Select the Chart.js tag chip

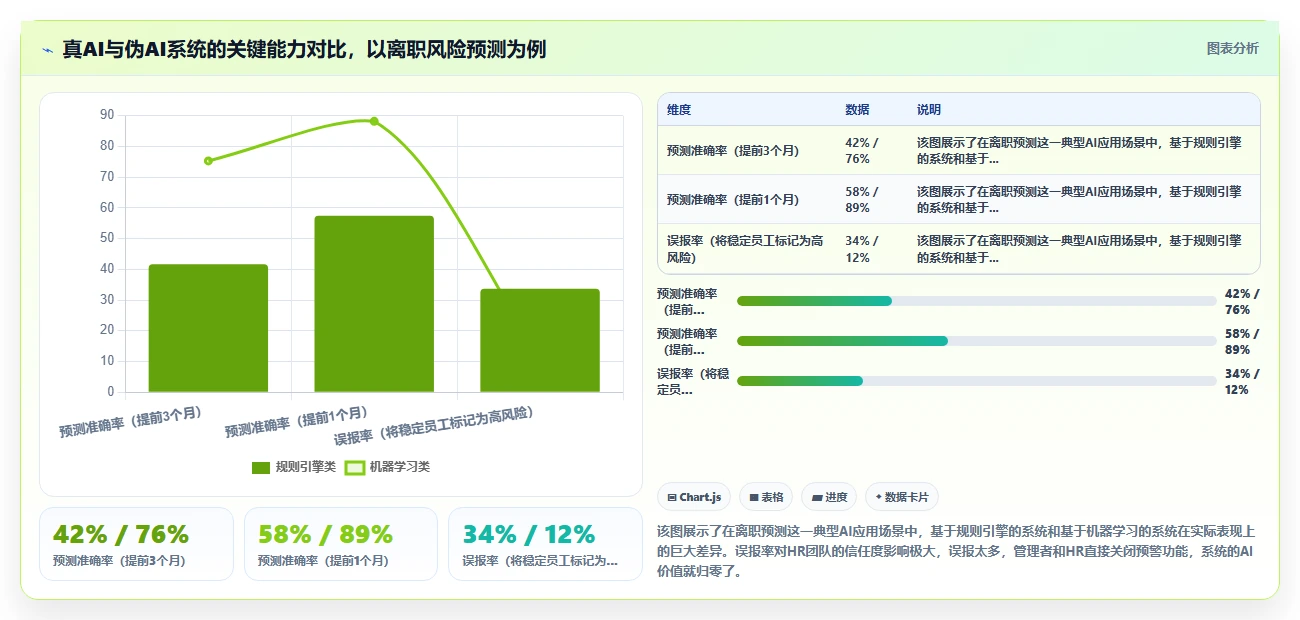tap(695, 497)
